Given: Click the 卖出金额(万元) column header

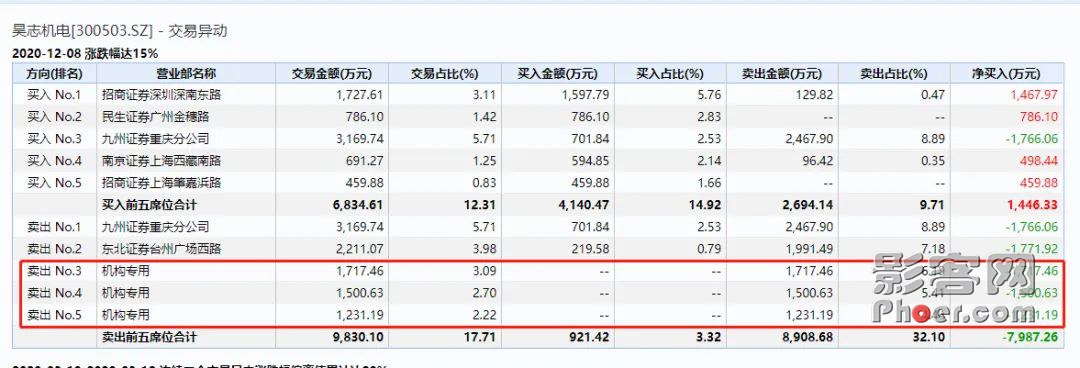Looking at the screenshot, I should tap(782, 74).
